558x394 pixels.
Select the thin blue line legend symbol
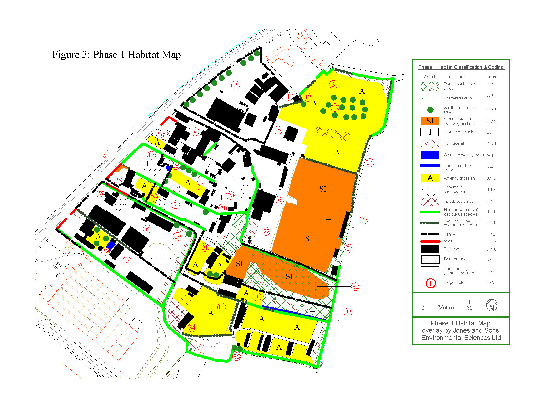click(430, 166)
